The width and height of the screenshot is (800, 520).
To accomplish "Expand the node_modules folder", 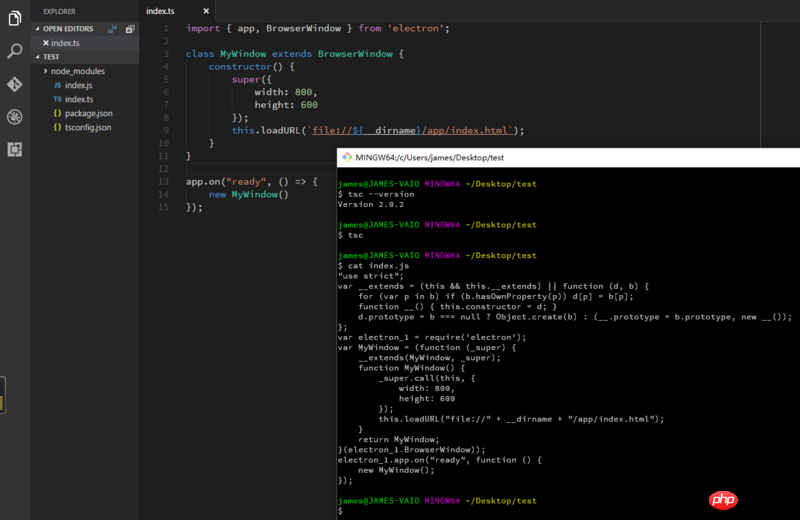I will (77, 71).
